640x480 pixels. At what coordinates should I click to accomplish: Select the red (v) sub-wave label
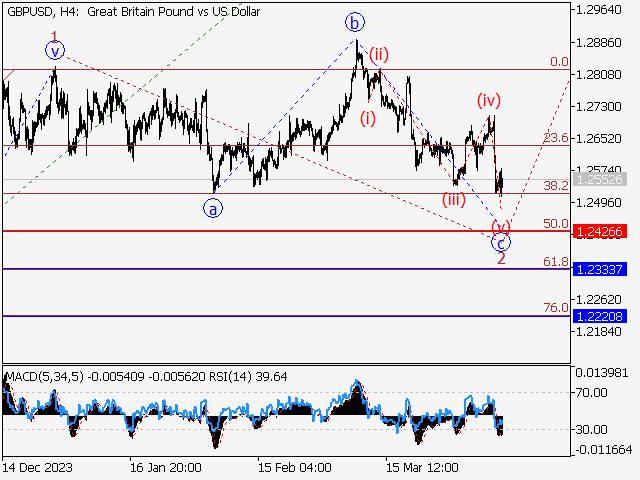[501, 227]
